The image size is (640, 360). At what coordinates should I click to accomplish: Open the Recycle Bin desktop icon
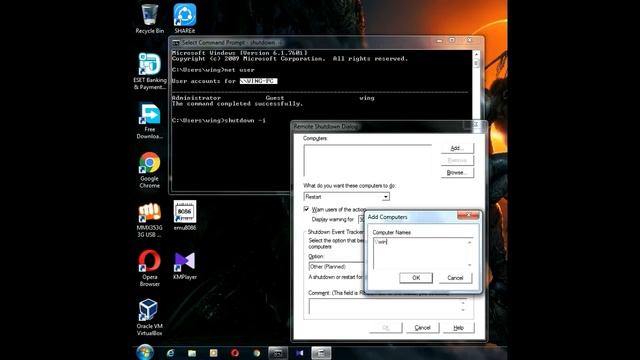point(149,19)
